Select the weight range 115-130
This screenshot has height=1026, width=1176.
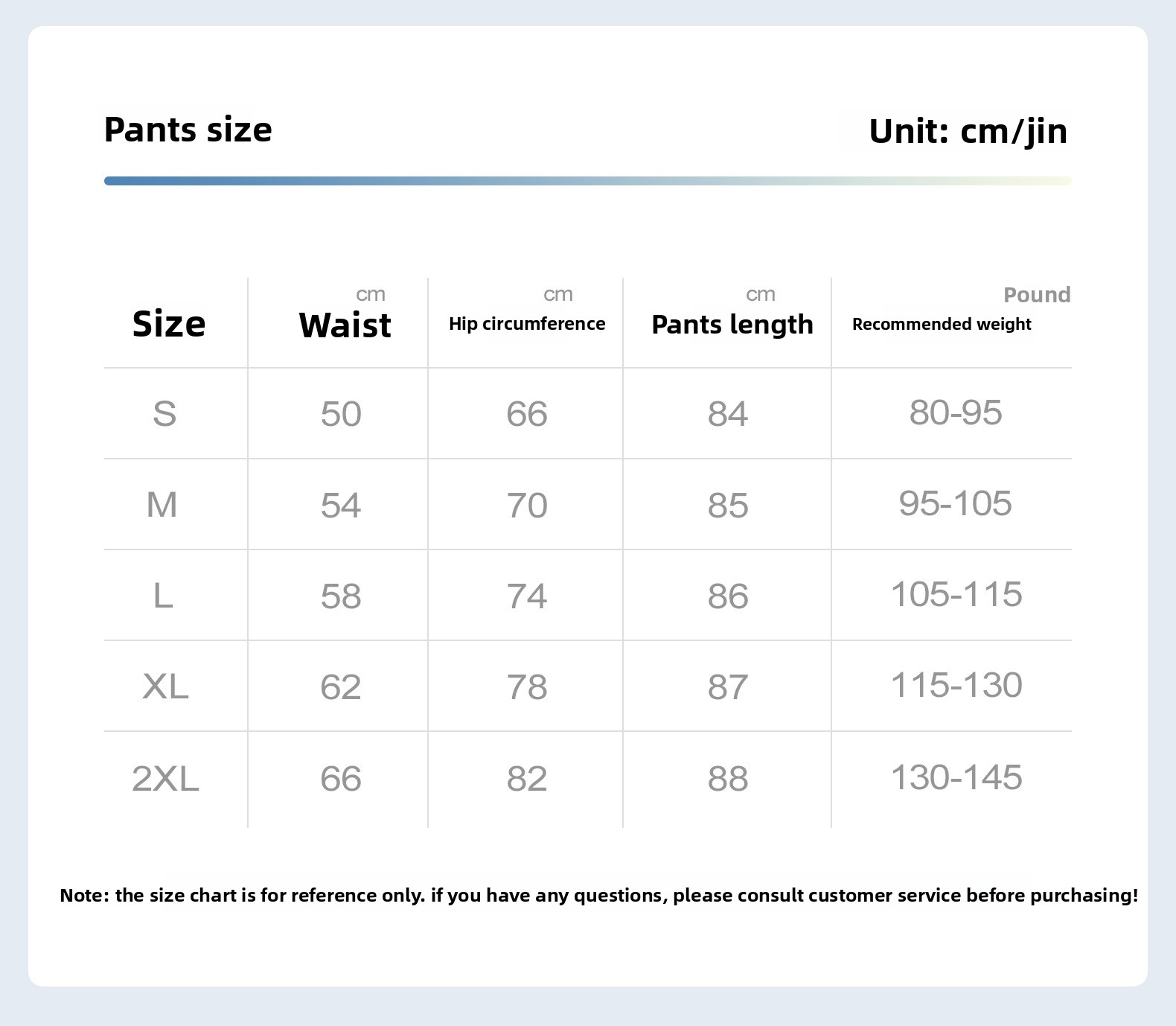click(956, 685)
